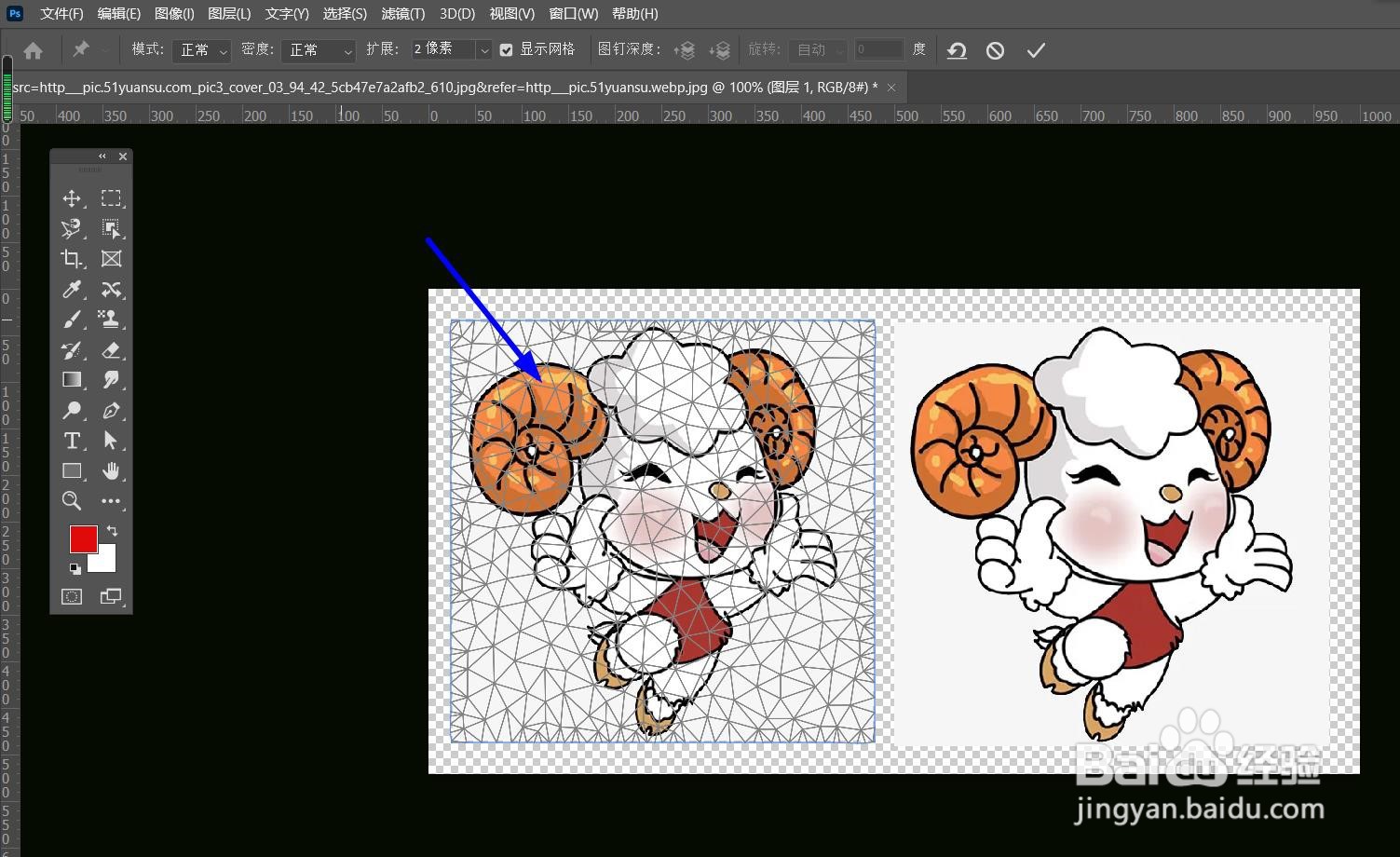
Task: Commit the puppet warp with checkmark
Action: pos(1036,50)
